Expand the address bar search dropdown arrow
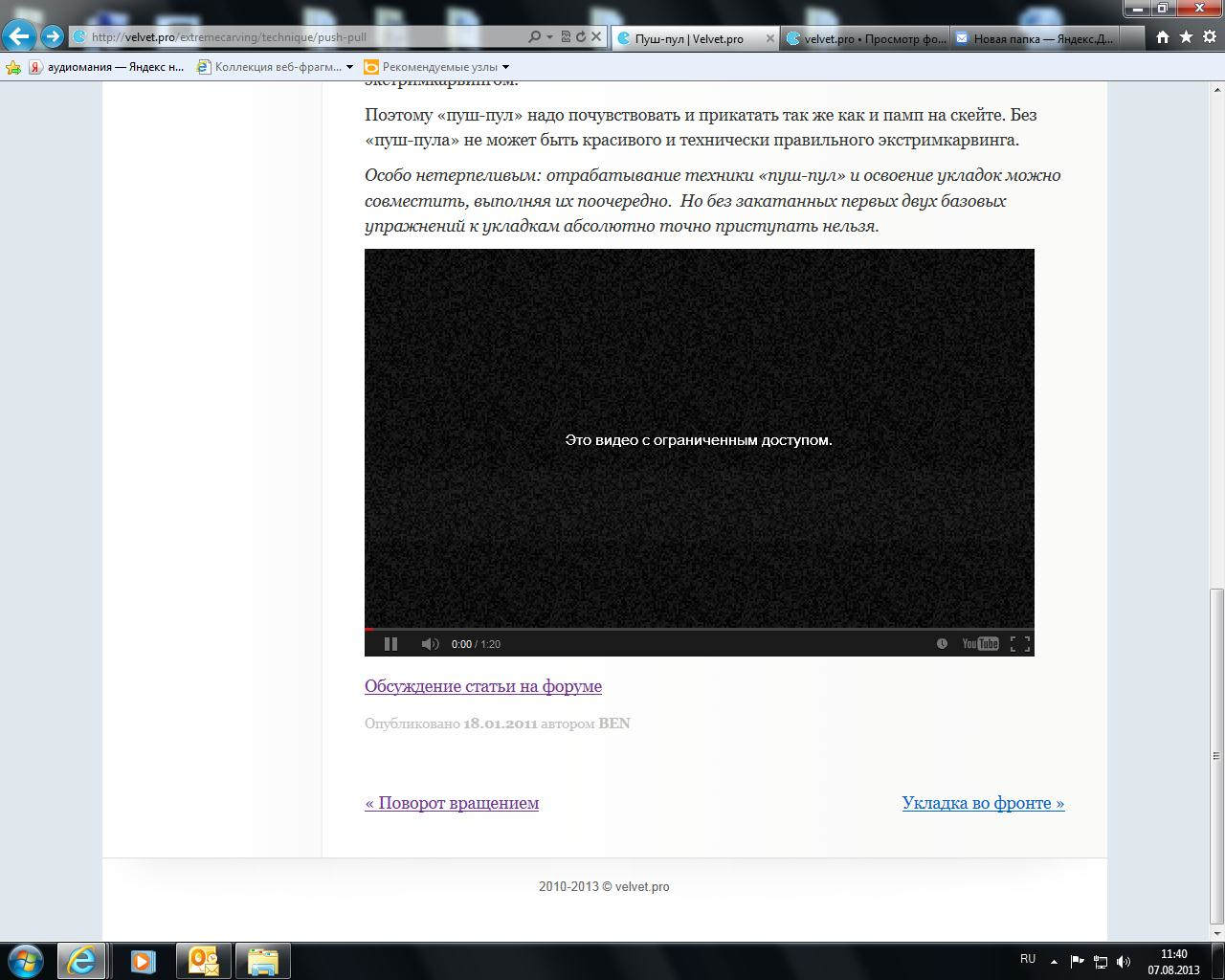The width and height of the screenshot is (1225, 980). 549,37
